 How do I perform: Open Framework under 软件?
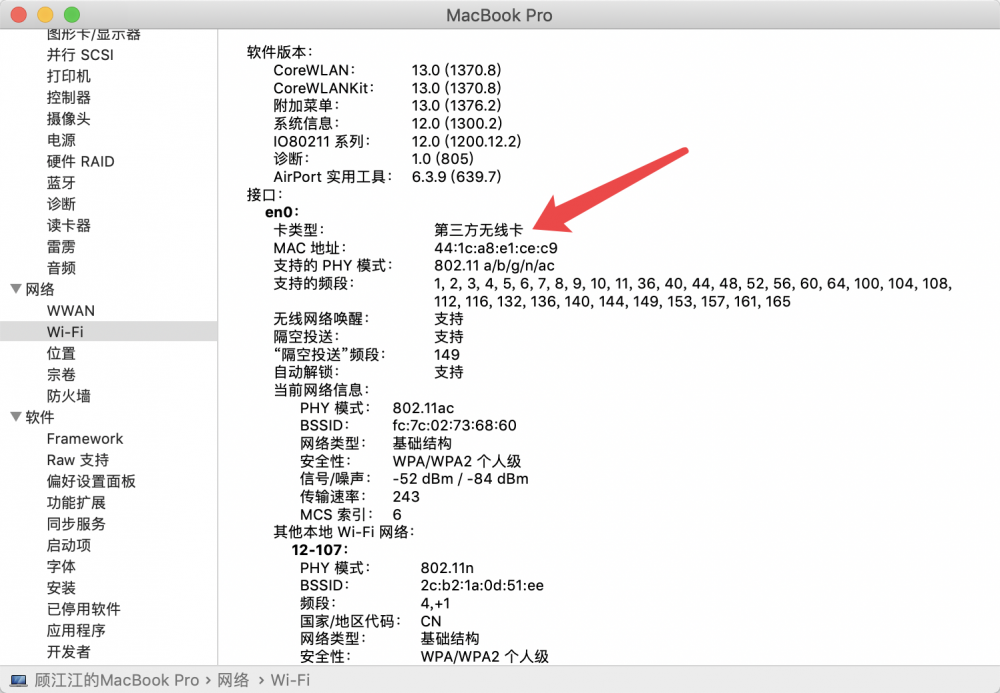(x=85, y=439)
